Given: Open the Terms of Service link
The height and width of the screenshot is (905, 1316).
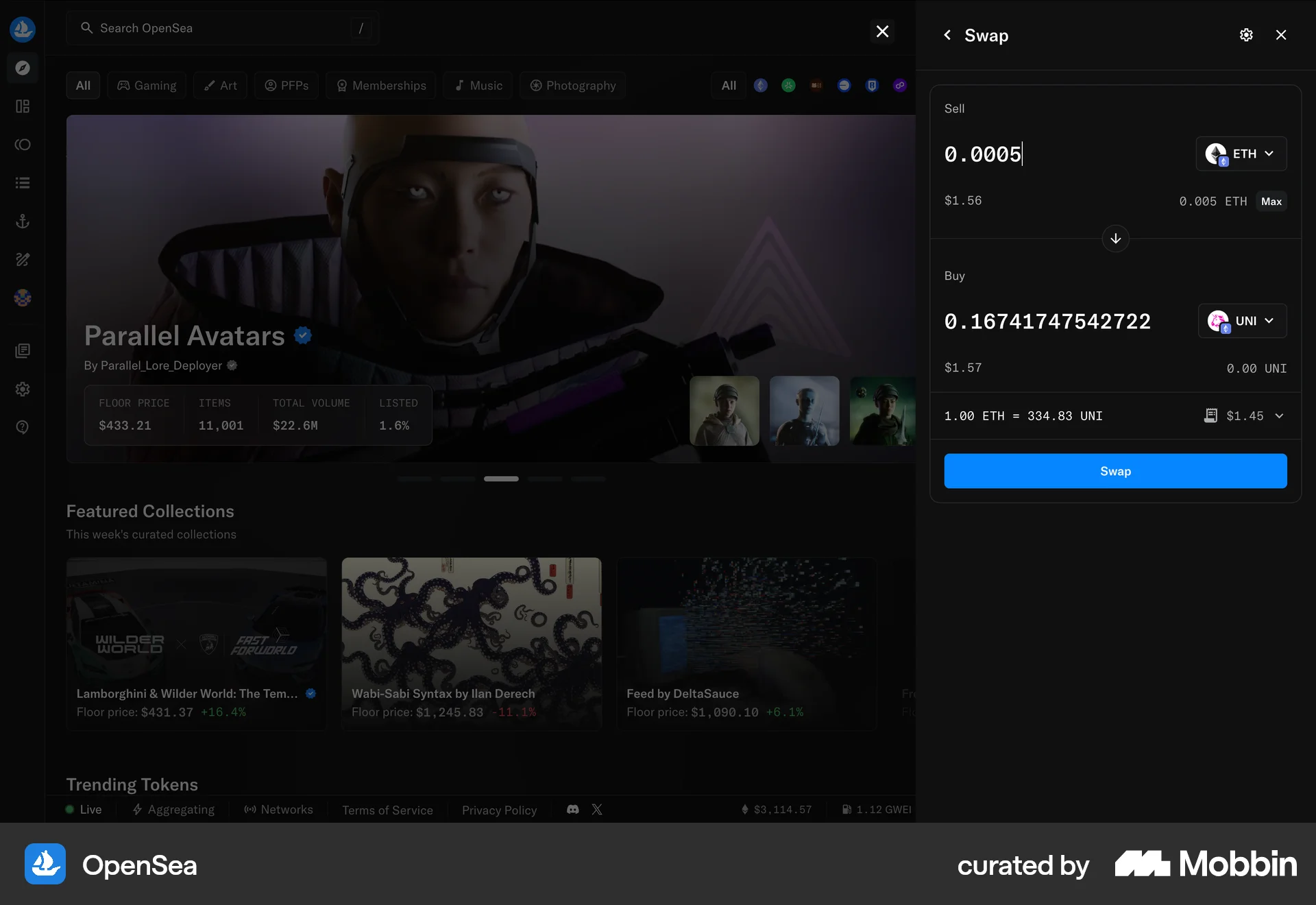Looking at the screenshot, I should click(387, 810).
